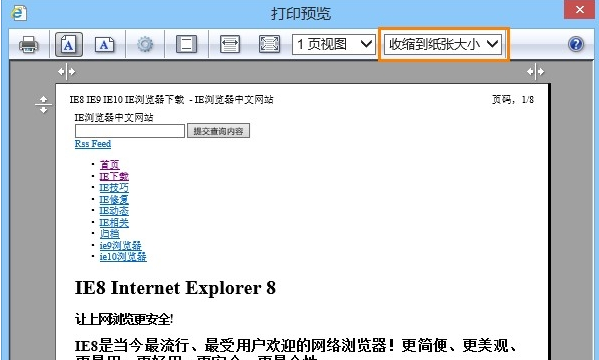Open Page Setup gear icon

(145, 44)
